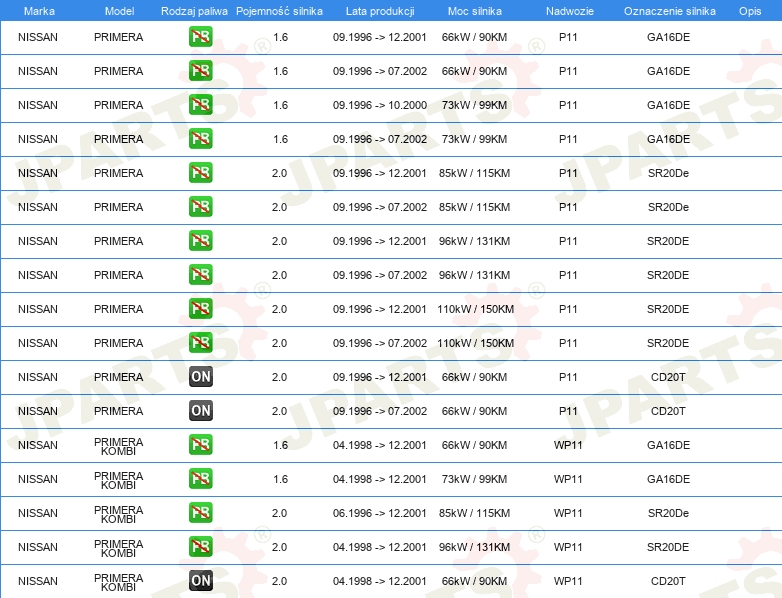Click GA16DE in the row ending 10.2000

668,105
